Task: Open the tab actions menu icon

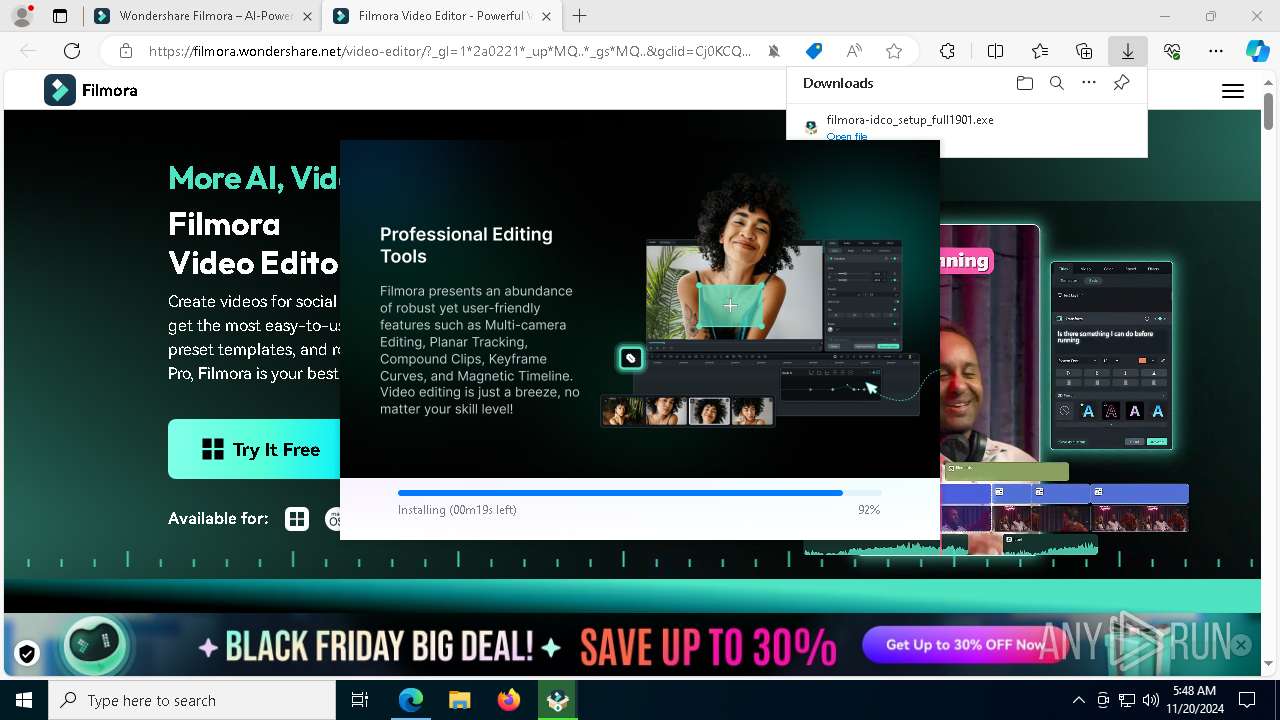Action: (60, 16)
